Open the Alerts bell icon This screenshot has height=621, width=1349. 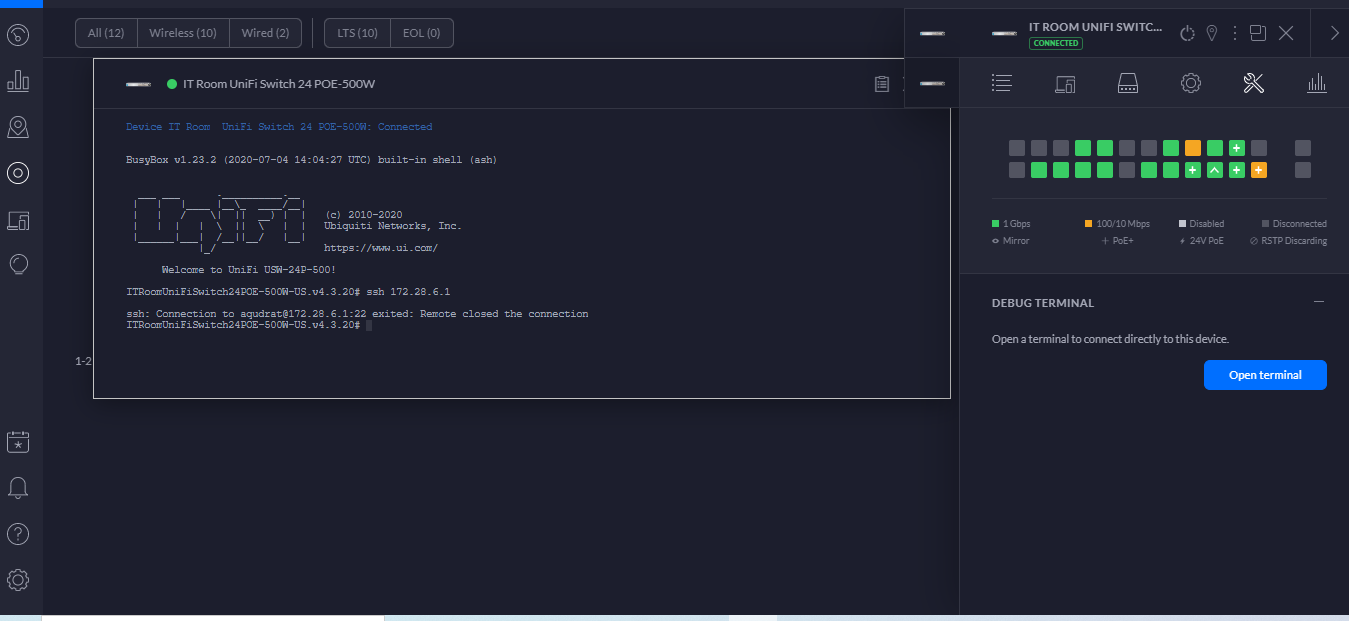point(18,488)
